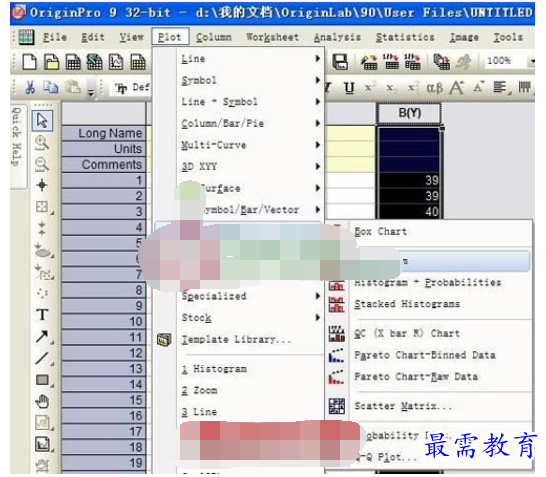Open the Analysis menu
This screenshot has height=477, width=546.
pyautogui.click(x=337, y=37)
